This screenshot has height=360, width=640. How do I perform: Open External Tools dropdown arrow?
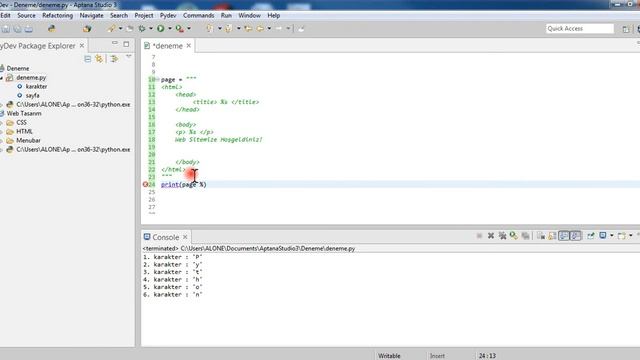tap(189, 29)
